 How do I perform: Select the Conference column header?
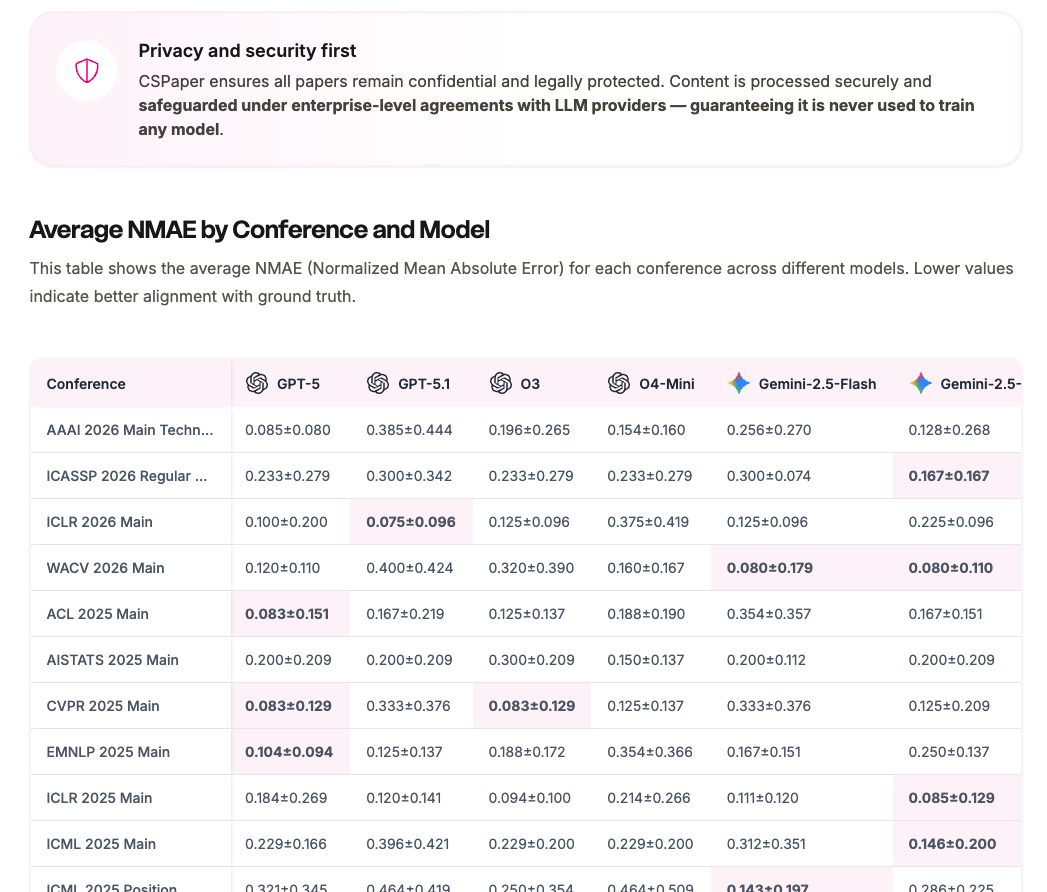[86, 384]
